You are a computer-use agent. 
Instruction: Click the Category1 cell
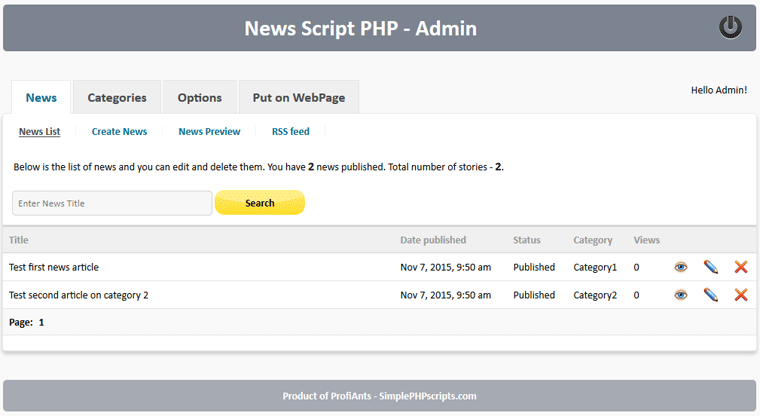[x=595, y=267]
